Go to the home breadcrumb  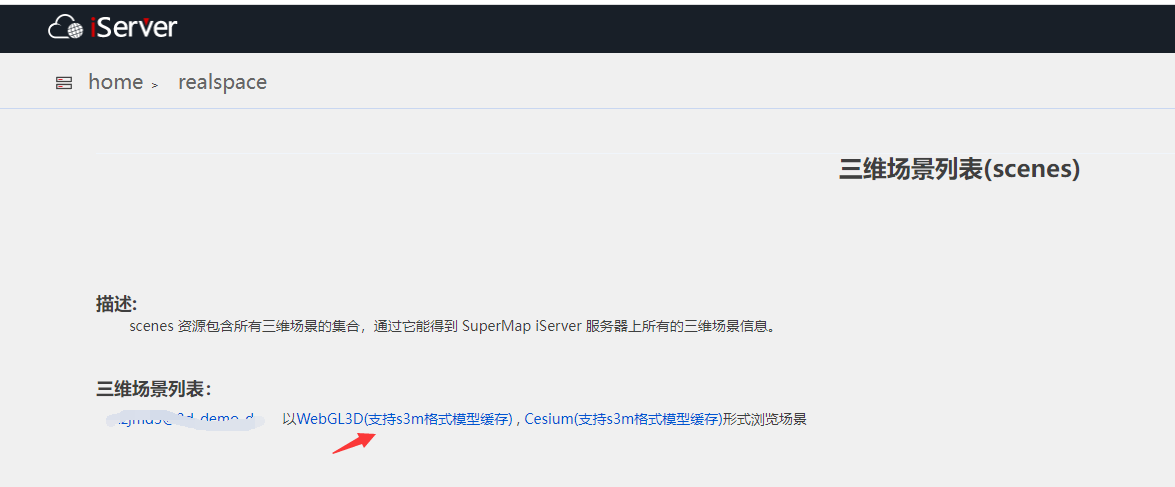click(x=115, y=82)
